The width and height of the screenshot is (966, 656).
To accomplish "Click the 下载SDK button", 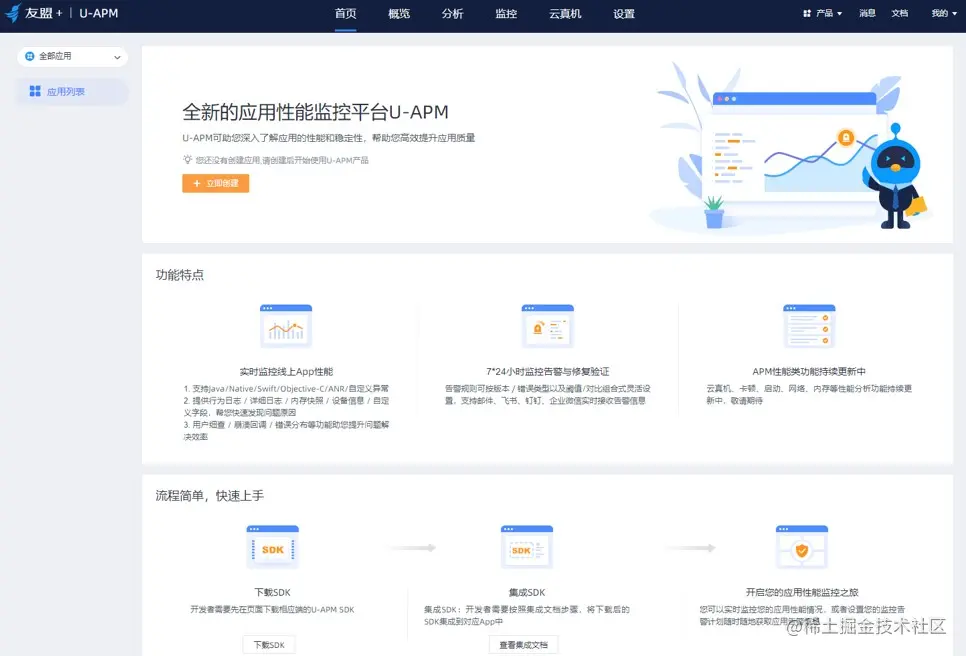I will coord(269,644).
